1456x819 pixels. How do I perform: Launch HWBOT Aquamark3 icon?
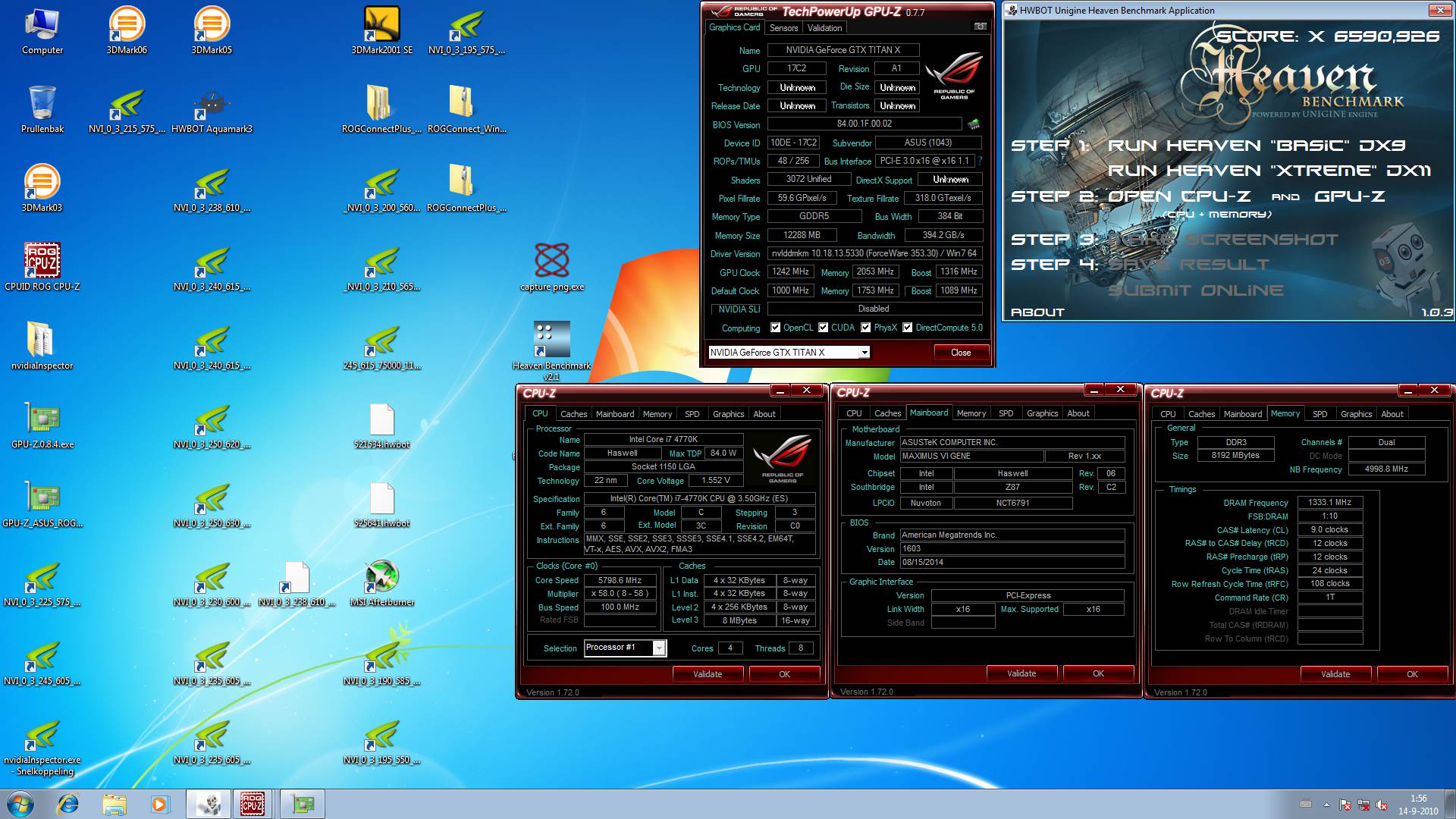click(x=212, y=109)
